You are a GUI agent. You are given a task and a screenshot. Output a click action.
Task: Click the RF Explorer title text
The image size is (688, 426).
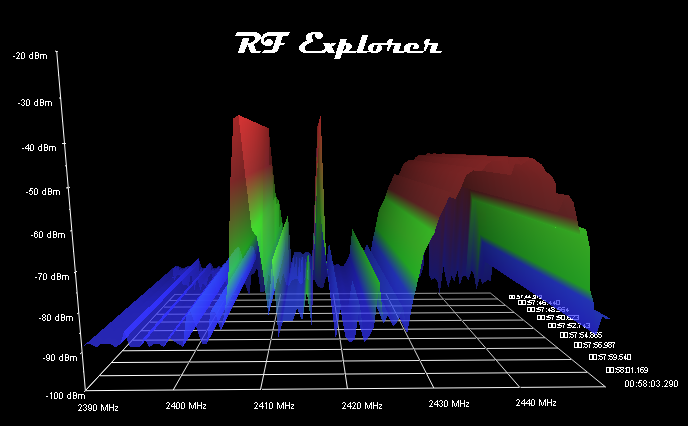pyautogui.click(x=338, y=44)
